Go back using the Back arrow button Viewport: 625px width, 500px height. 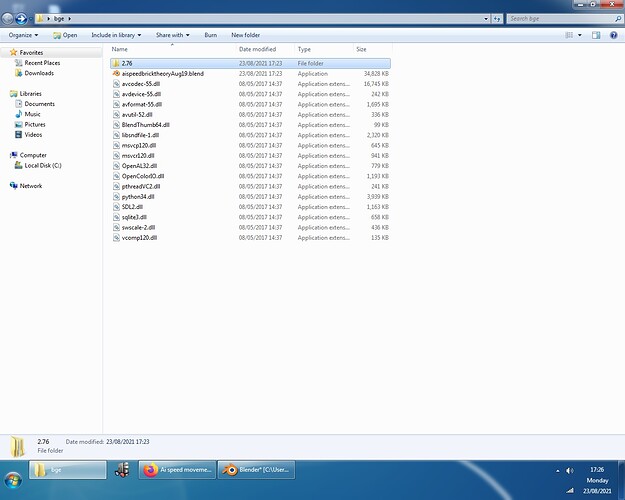pyautogui.click(x=8, y=18)
